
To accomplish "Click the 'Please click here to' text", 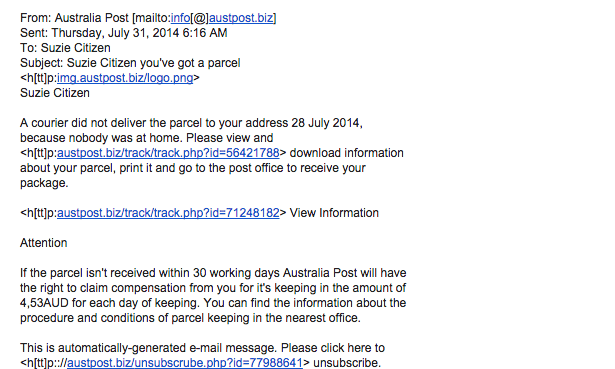I will pos(333,348).
